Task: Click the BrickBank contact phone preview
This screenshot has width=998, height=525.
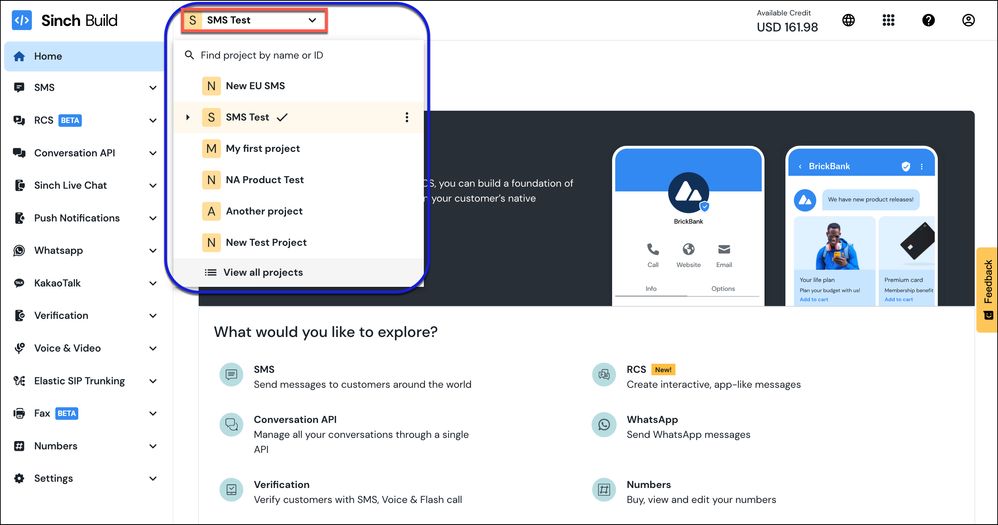Action: coord(688,227)
